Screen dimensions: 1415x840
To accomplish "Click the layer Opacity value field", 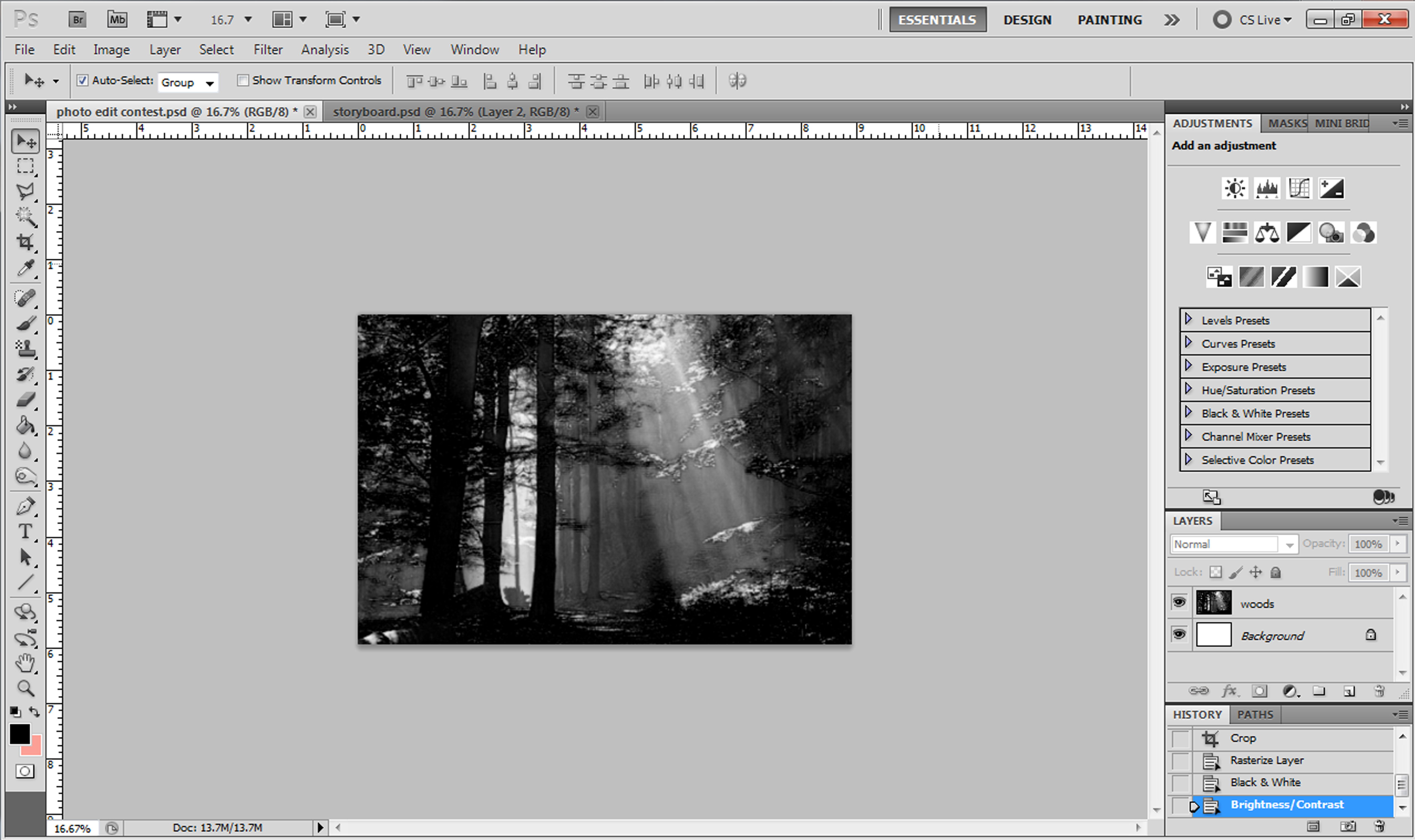I will [x=1368, y=544].
